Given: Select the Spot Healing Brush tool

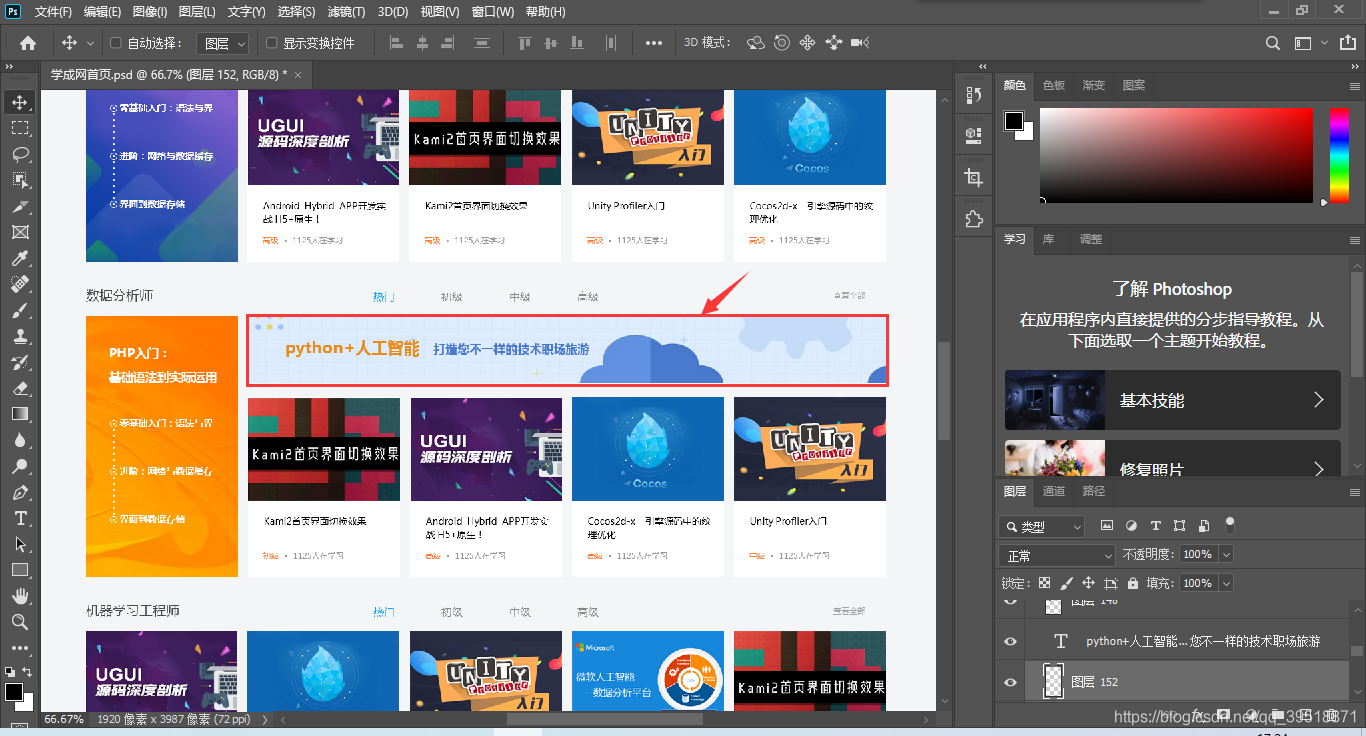Looking at the screenshot, I should [20, 284].
